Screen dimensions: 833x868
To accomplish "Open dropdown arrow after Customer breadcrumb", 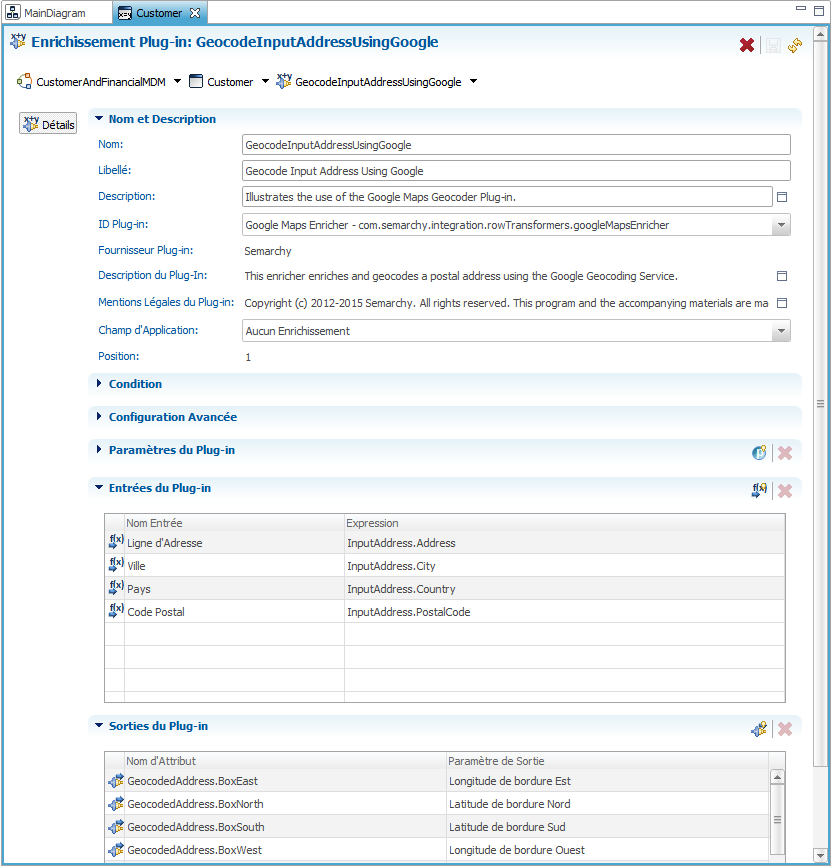I will [265, 81].
